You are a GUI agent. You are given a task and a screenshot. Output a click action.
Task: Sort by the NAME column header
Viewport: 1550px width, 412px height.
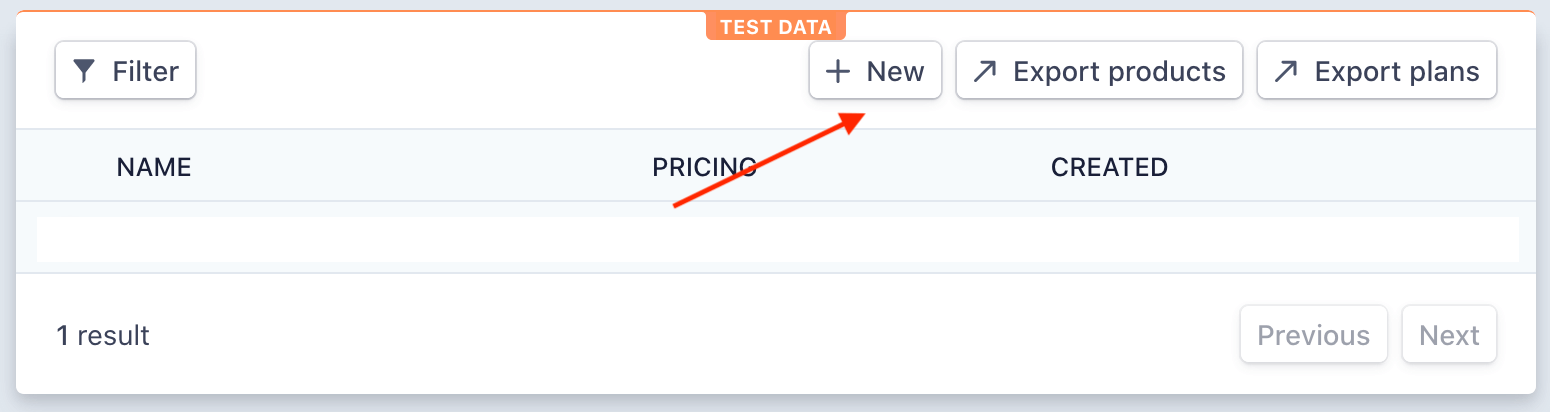pyautogui.click(x=154, y=167)
